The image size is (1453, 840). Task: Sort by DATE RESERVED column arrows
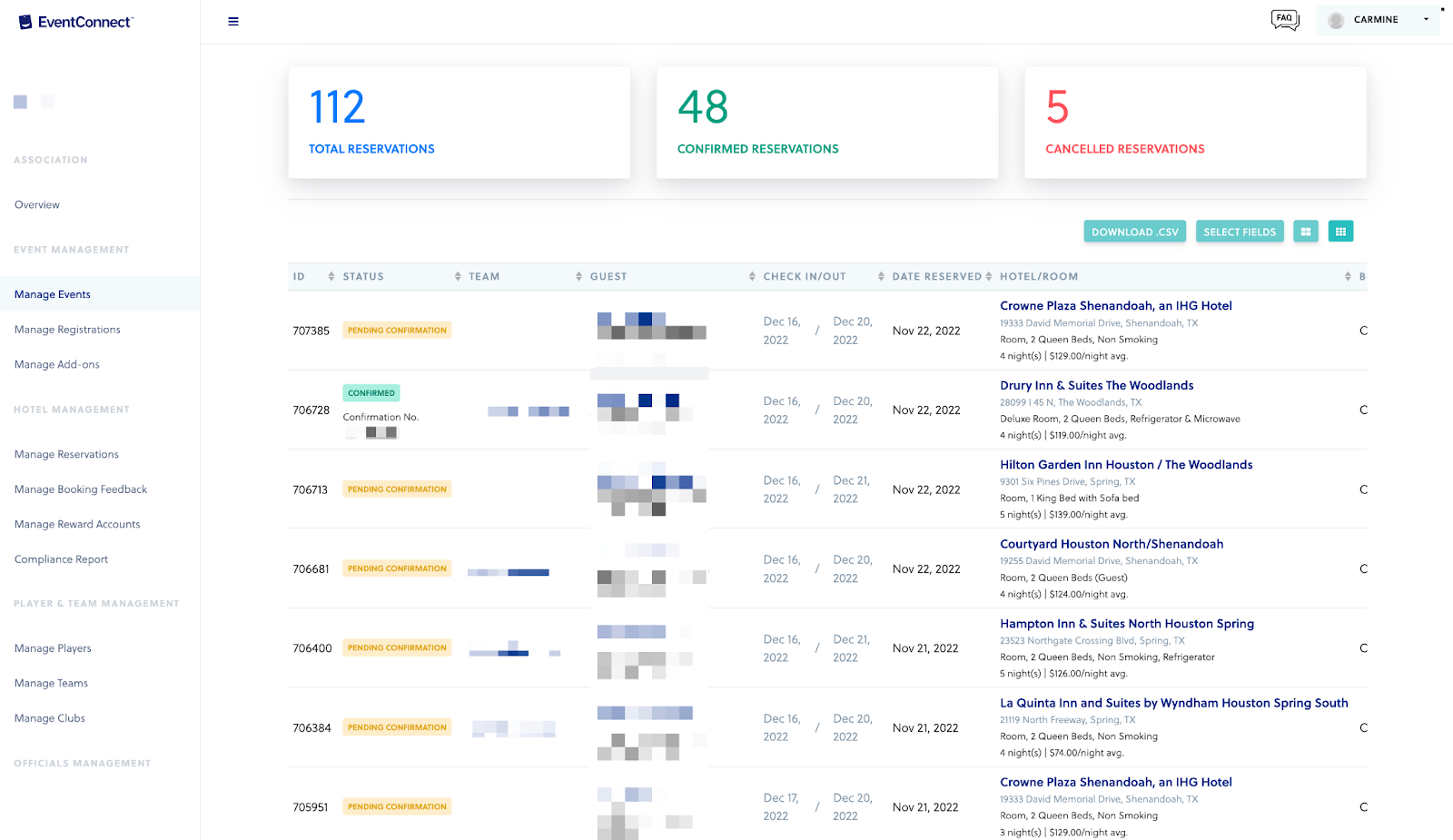(x=989, y=276)
